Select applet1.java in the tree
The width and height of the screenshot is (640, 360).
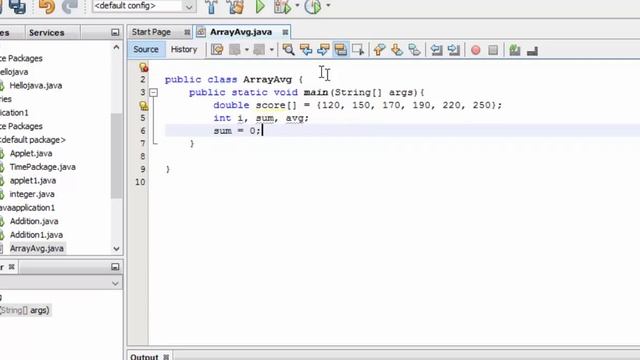pos(33,180)
